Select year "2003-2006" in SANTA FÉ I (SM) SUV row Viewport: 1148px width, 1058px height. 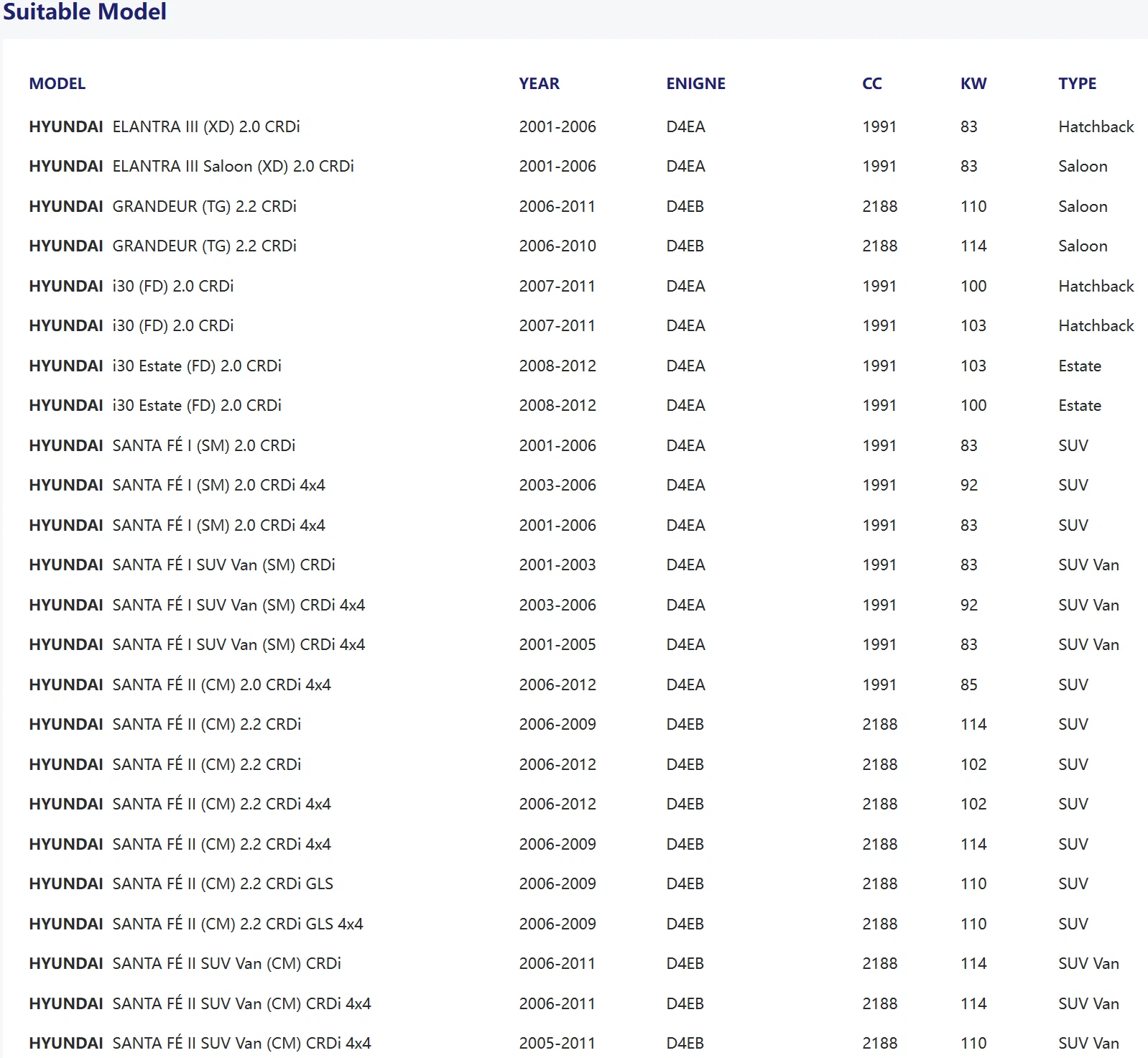557,486
